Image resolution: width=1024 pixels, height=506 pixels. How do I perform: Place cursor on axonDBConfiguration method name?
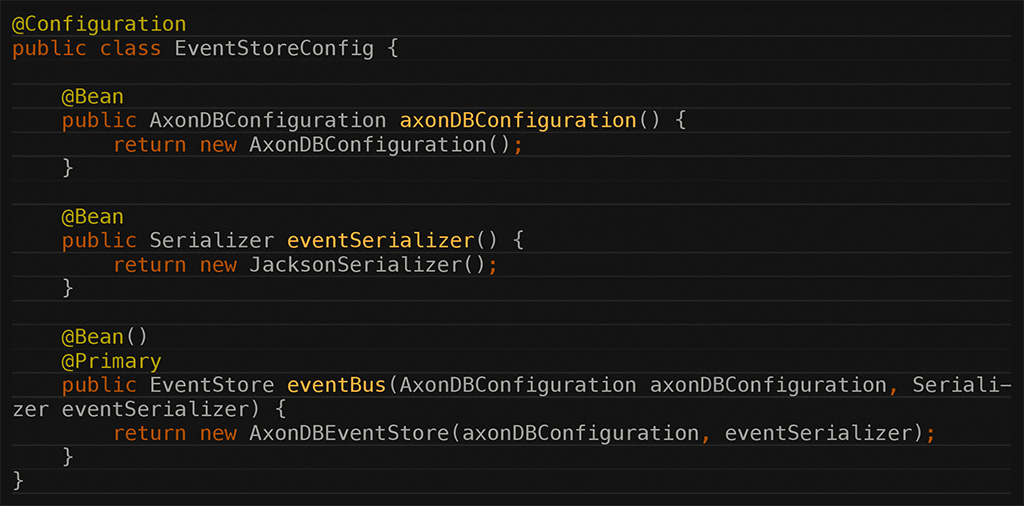[518, 121]
